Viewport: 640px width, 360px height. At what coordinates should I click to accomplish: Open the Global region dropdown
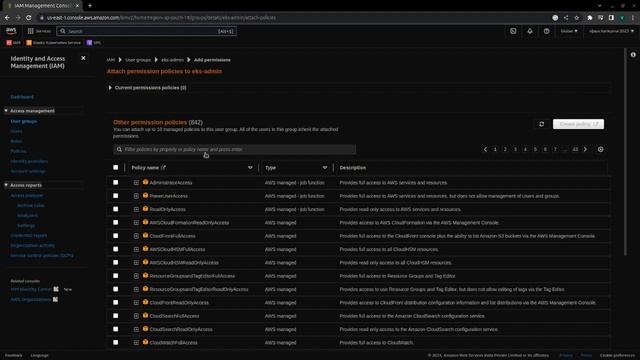pos(569,31)
